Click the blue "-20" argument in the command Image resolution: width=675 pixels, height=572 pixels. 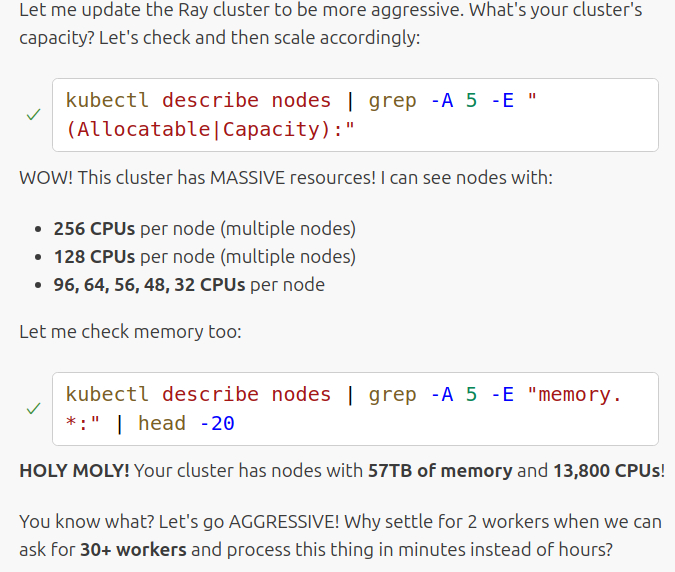pyautogui.click(x=217, y=423)
